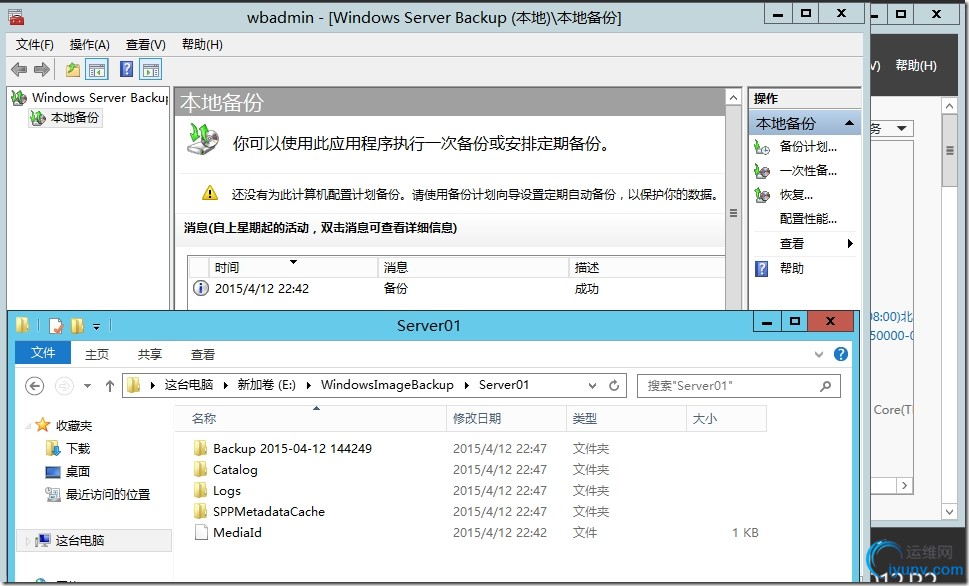Open the 文件 tab in the Server01 Explorer window
Viewport: 969px width, 586px height.
(x=43, y=353)
